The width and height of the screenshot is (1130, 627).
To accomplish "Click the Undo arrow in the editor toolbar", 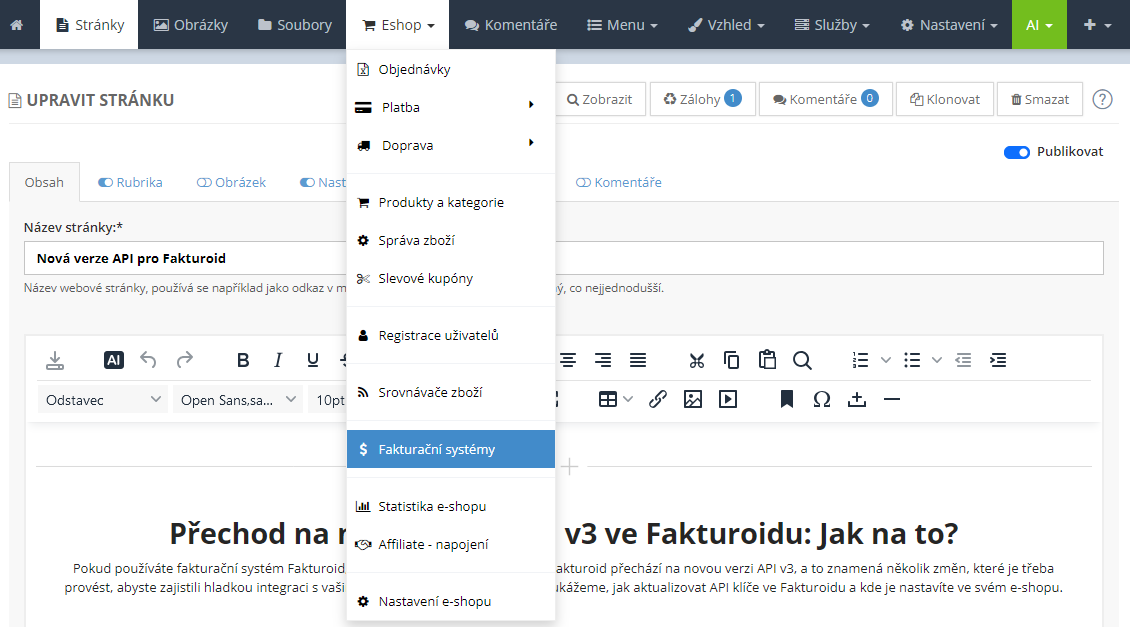I will click(149, 360).
